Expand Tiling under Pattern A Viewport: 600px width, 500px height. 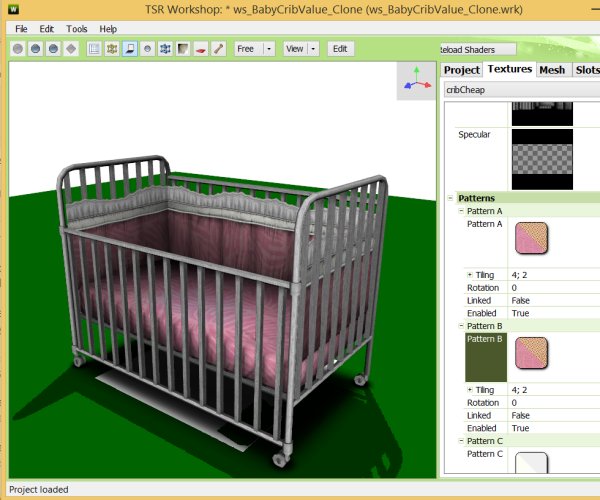point(470,275)
